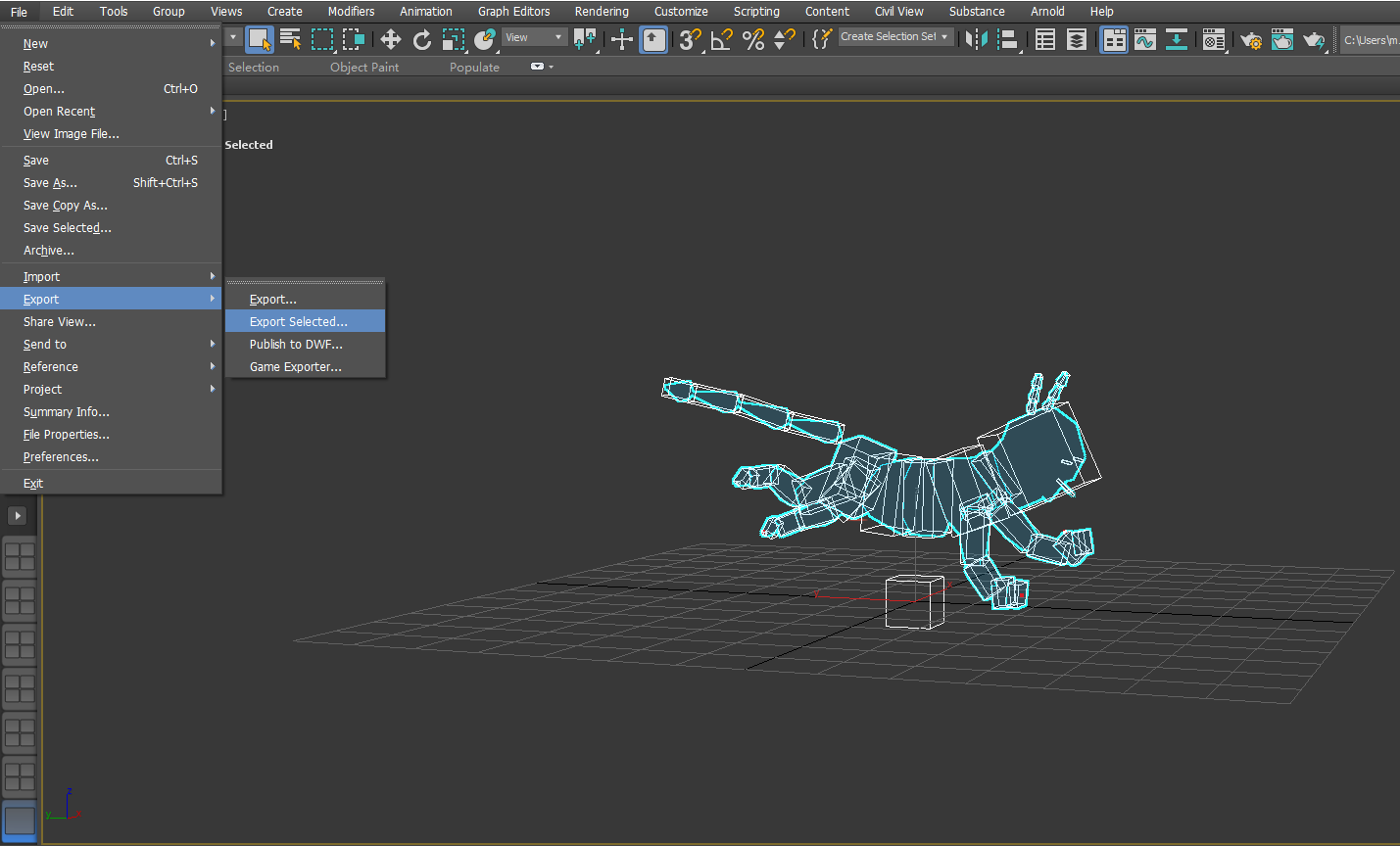Activate the Select Object tool
Viewport: 1400px width, 846px height.
pos(259,39)
